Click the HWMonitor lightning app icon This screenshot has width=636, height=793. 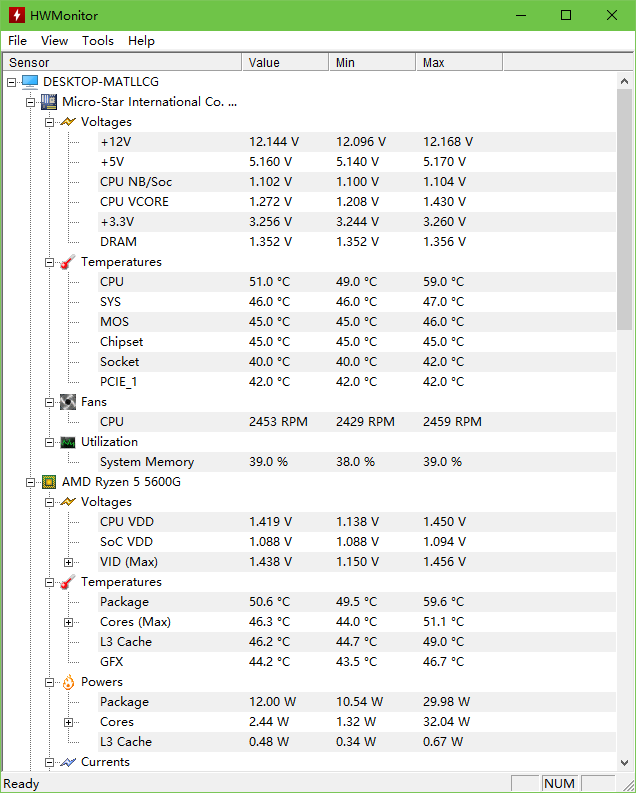tap(15, 15)
